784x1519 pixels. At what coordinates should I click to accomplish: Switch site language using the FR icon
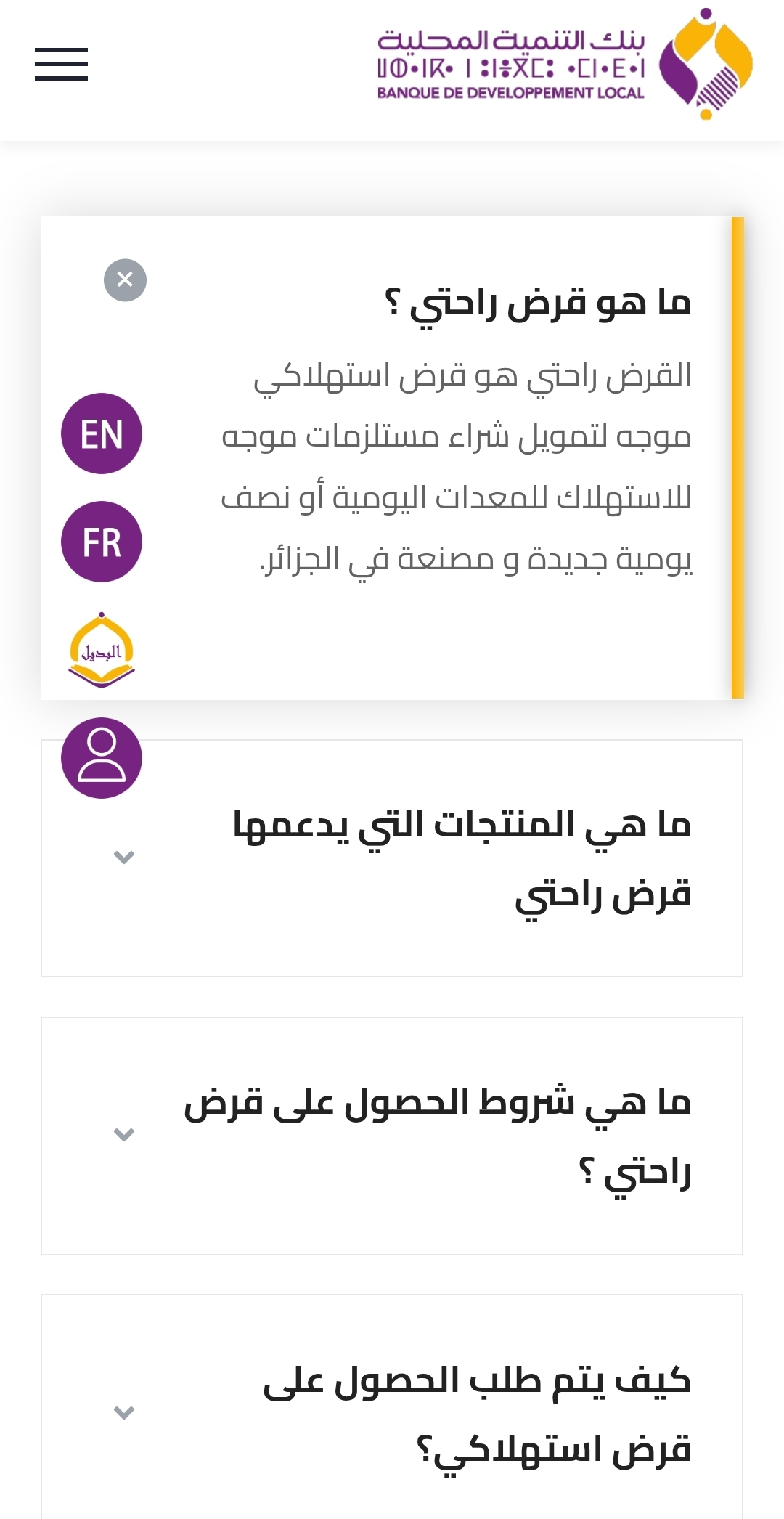coord(102,541)
